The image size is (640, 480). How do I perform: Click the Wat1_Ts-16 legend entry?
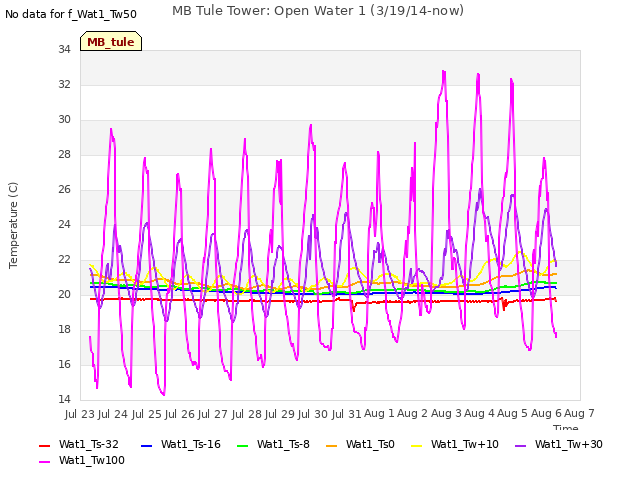tap(181, 444)
